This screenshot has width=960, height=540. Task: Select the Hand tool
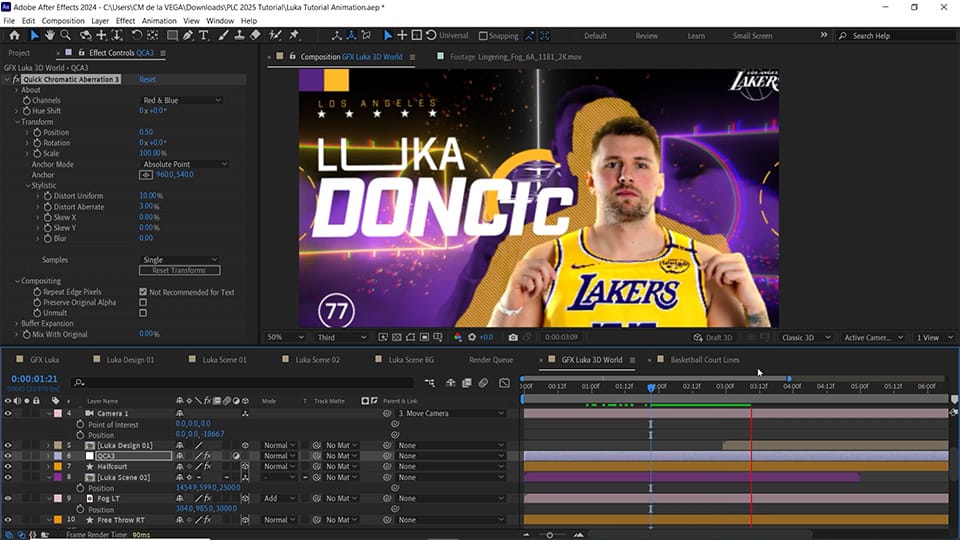(50, 36)
